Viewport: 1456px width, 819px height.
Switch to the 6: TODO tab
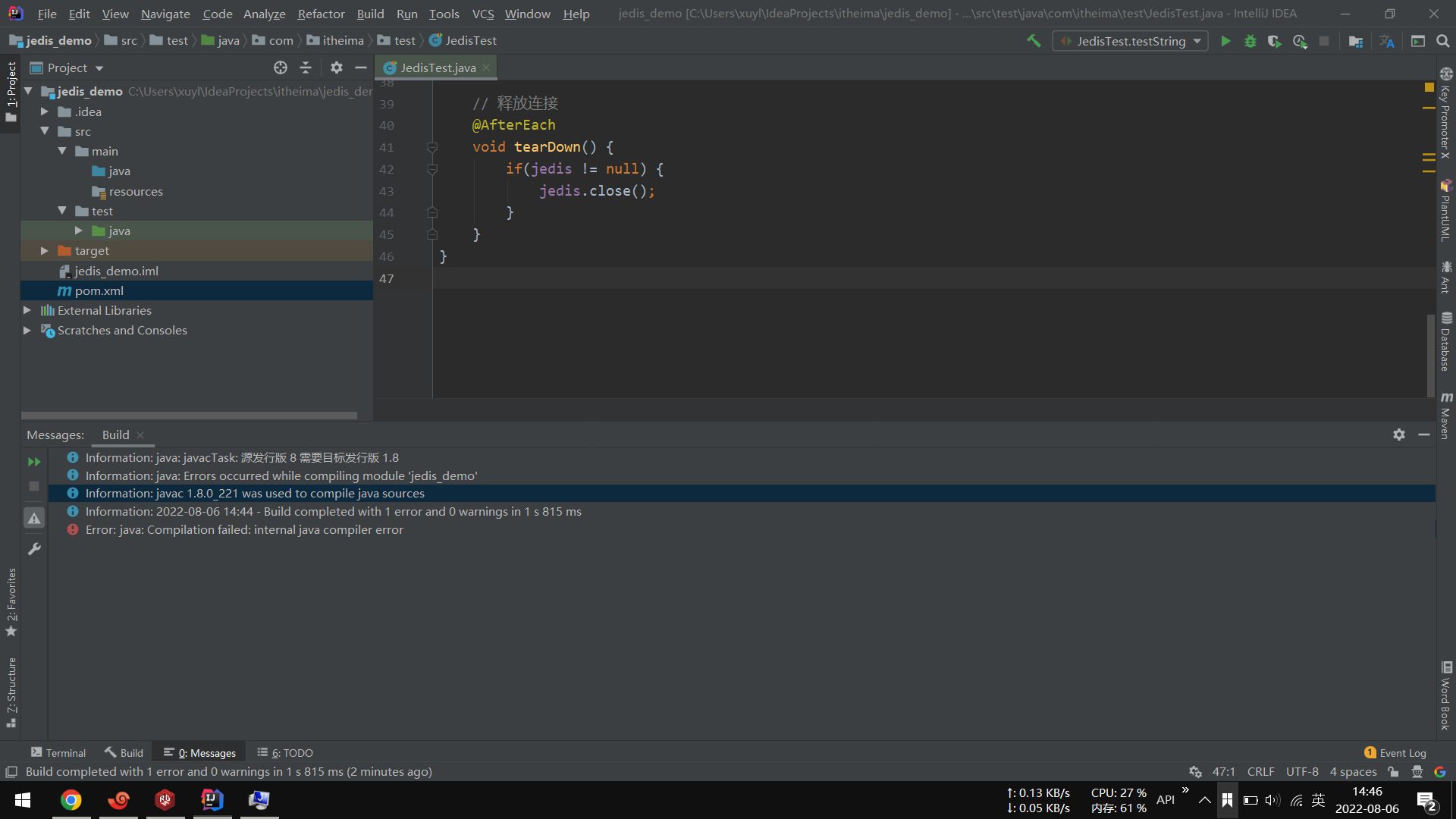(285, 752)
